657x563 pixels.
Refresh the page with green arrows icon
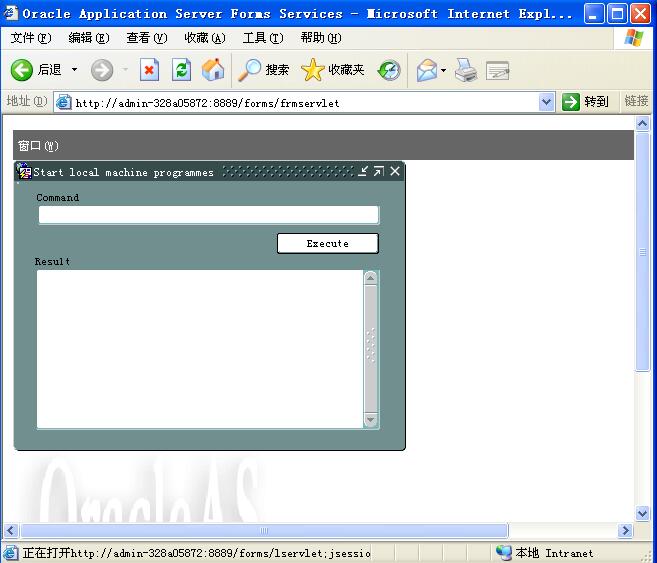coord(181,70)
